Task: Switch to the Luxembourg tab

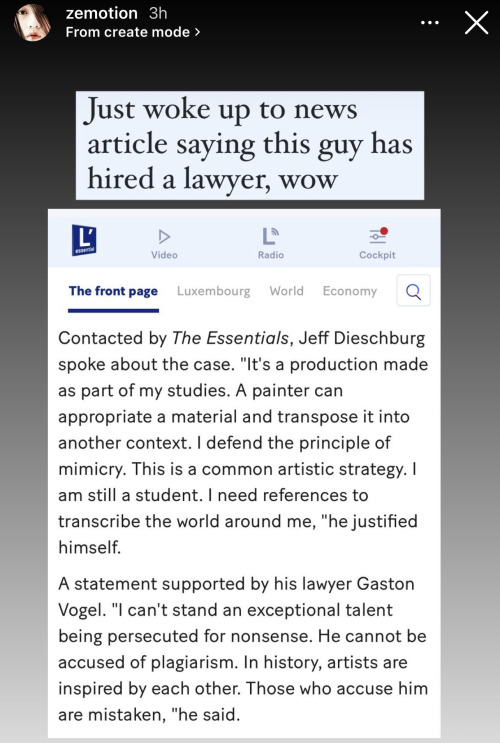Action: coord(213,291)
